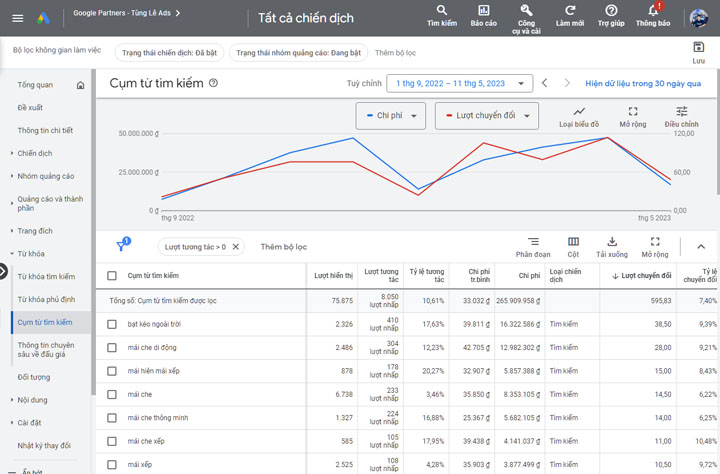Screen dimensions: 720x474
Task: Check the bạt kéo ngoài trời row
Action: pos(112,324)
